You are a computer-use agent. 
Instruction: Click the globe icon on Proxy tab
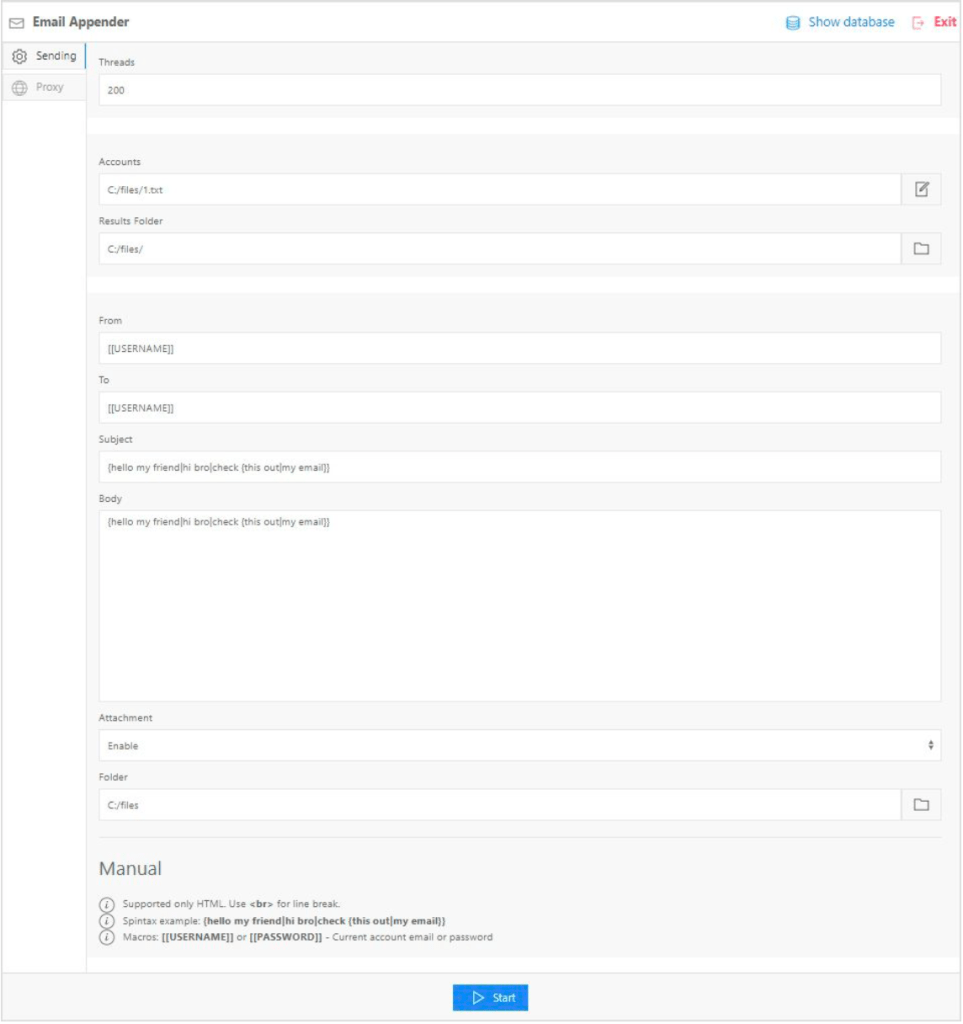click(19, 88)
